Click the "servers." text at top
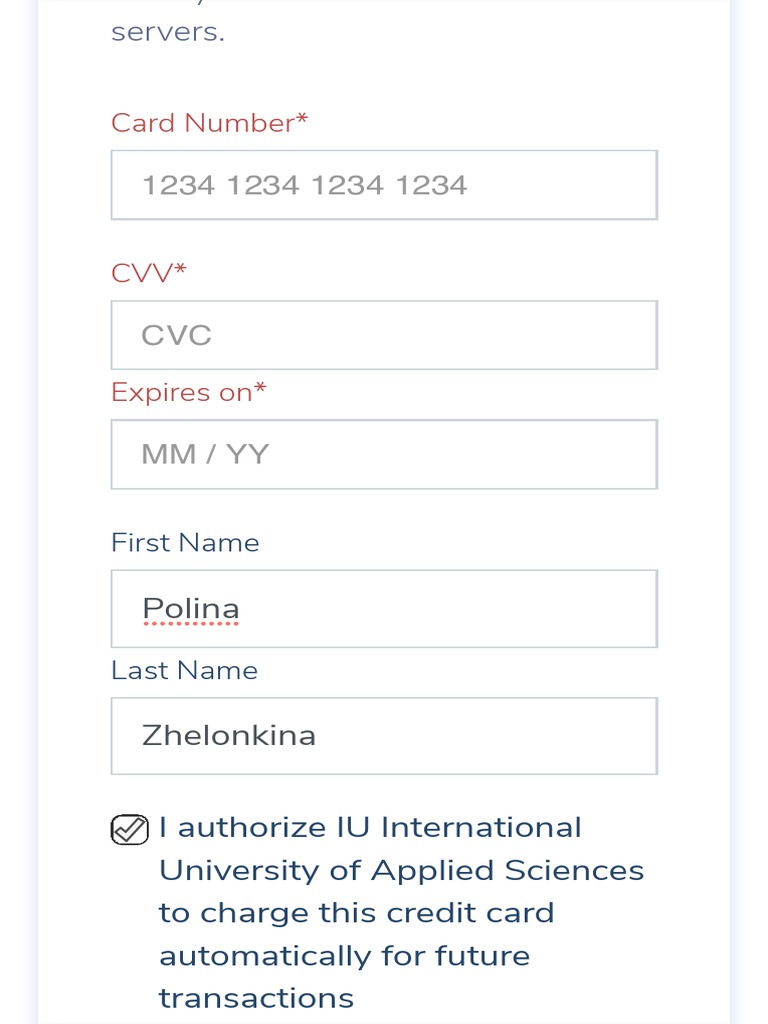Viewport: 768px width, 1024px height. tap(168, 32)
